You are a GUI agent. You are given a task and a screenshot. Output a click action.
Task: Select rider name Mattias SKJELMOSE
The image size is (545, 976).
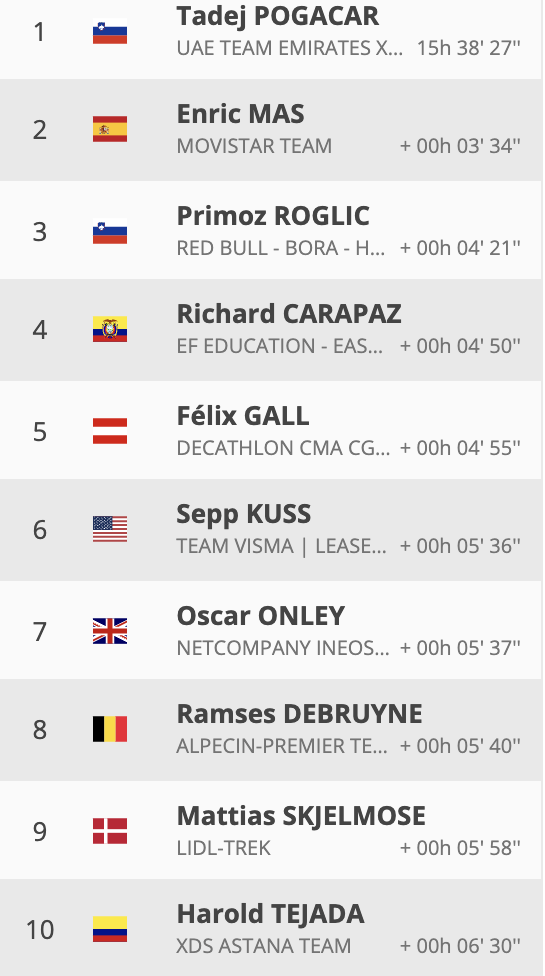coord(301,816)
